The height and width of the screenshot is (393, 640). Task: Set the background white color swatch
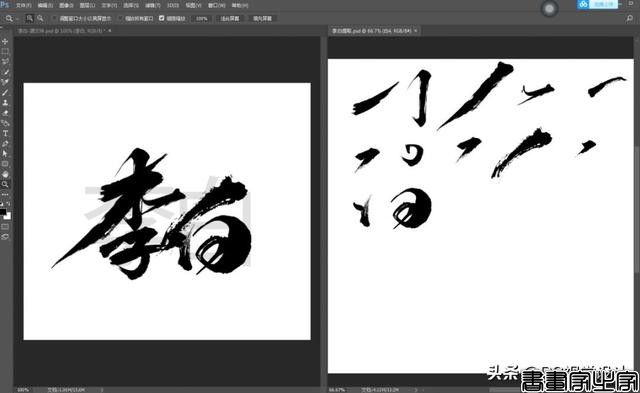coord(8,217)
